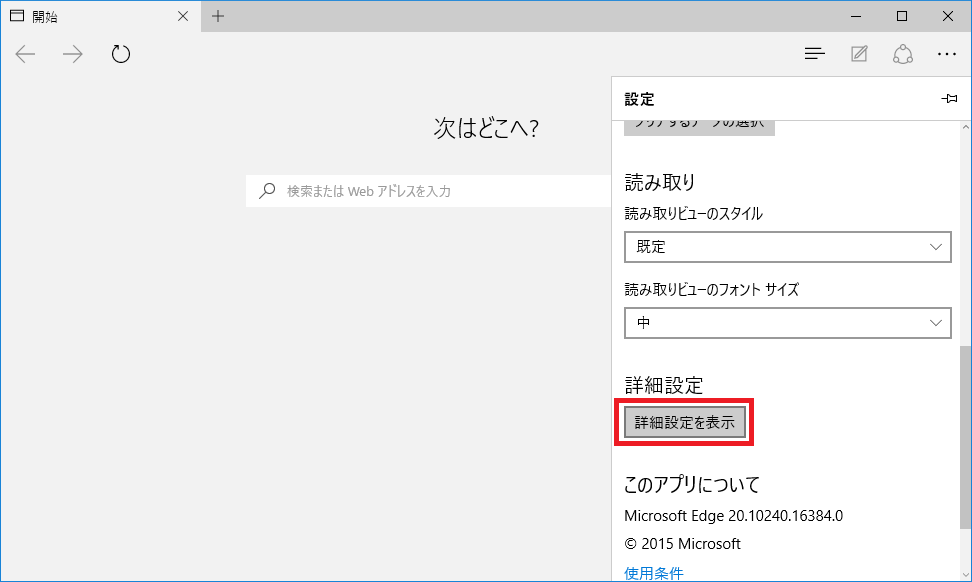972x582 pixels.
Task: Select the 開始 tab
Action: [90, 16]
